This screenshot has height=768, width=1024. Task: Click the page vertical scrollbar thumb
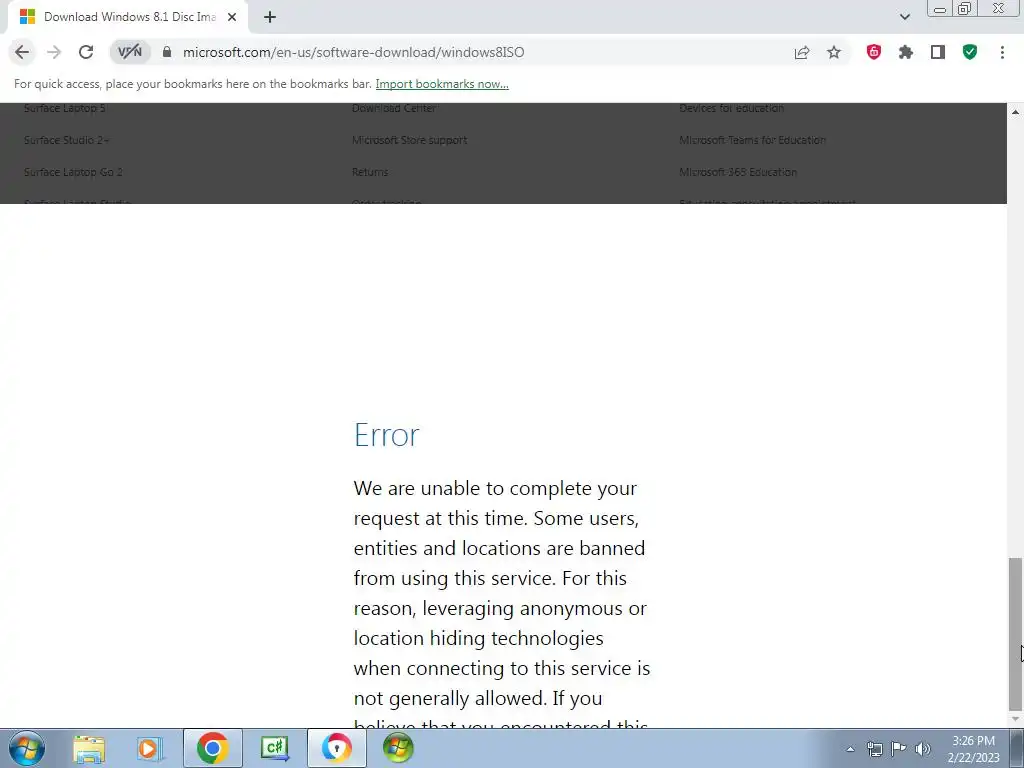1015,633
